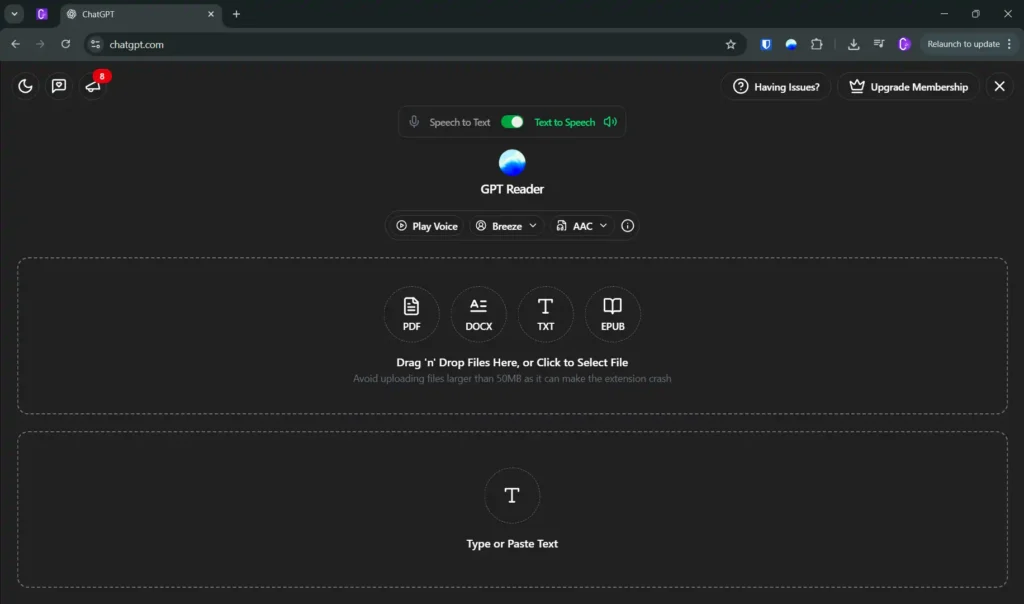Screen dimensions: 1024x604
Task: Expand the Breeze voice dropdown
Action: click(507, 226)
